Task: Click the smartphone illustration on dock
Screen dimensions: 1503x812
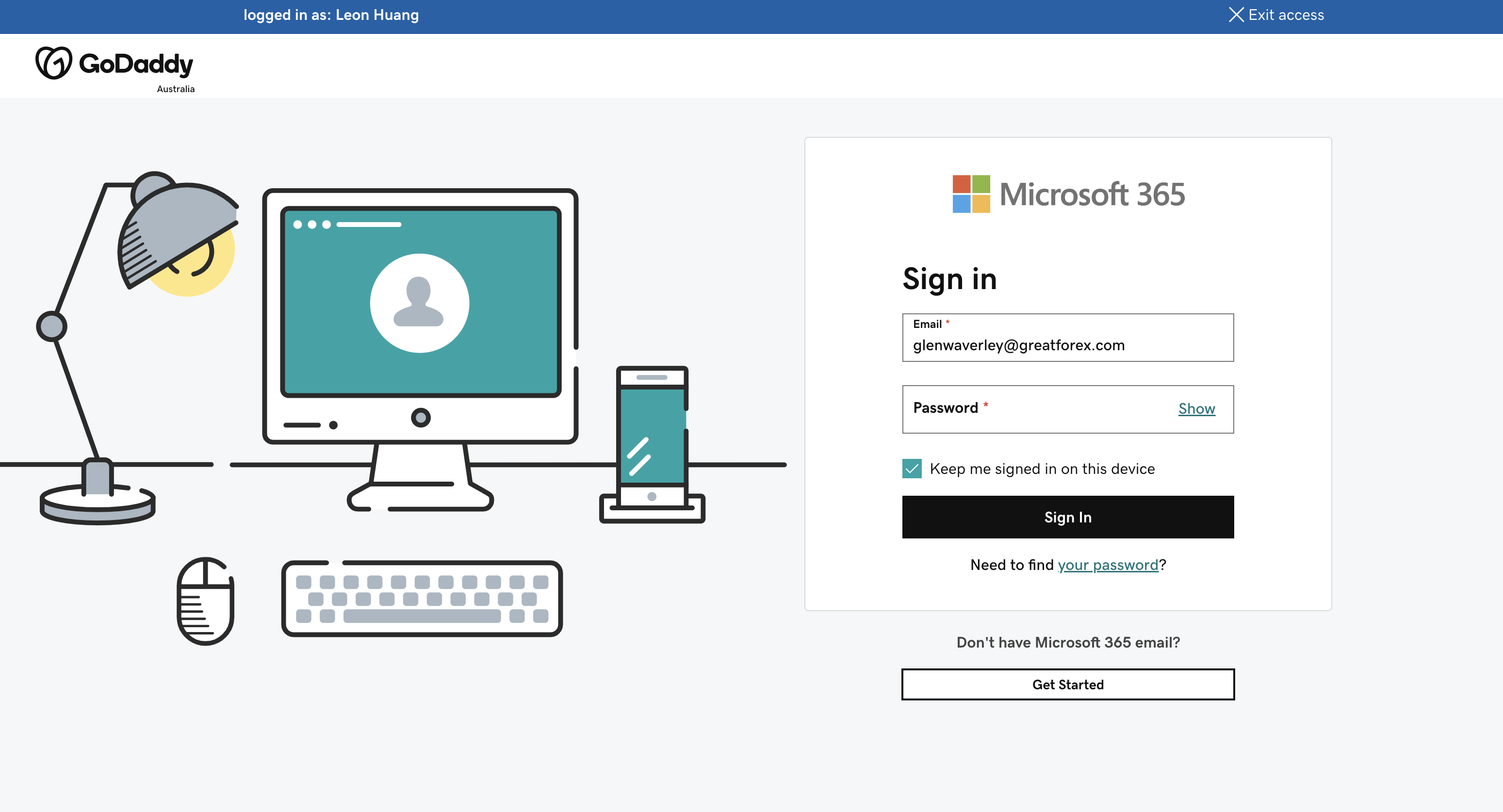Action: [652, 437]
